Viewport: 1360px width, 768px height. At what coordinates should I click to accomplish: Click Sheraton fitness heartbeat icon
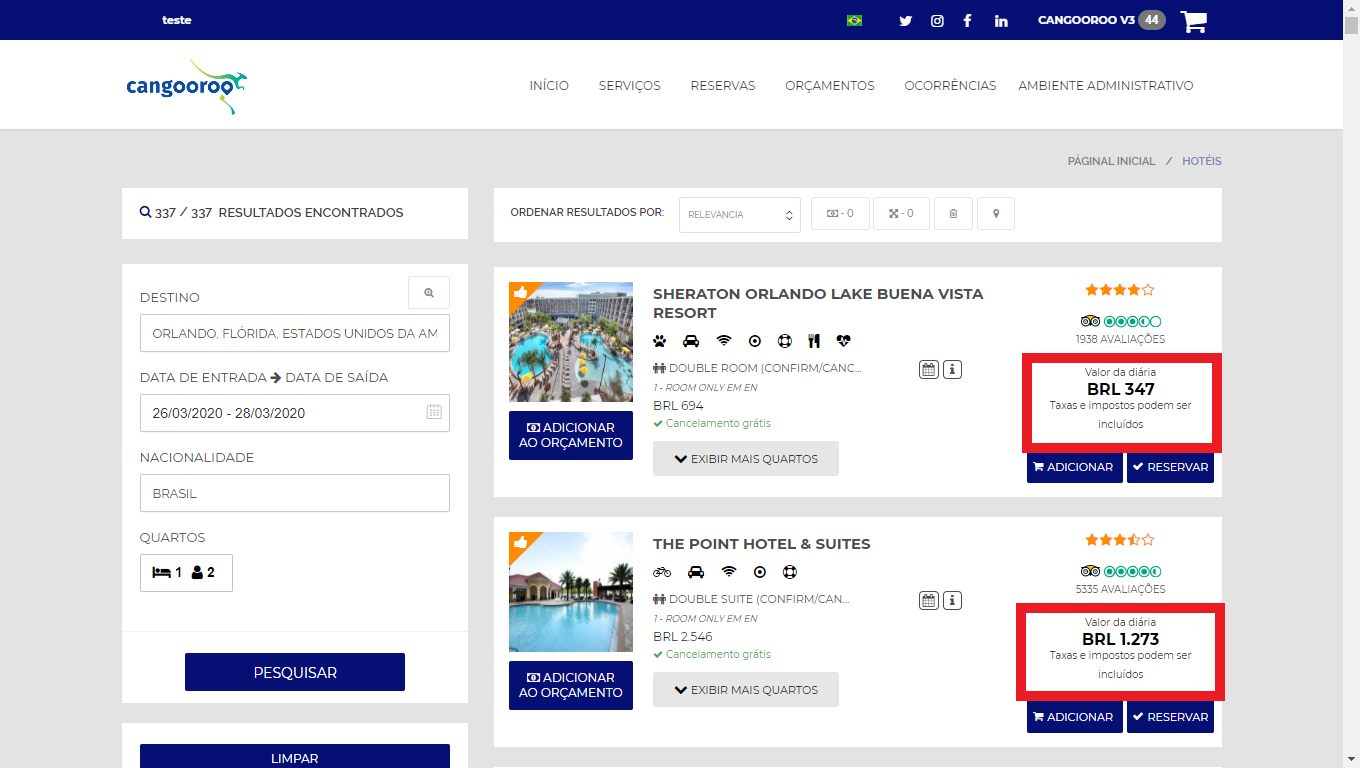click(844, 340)
